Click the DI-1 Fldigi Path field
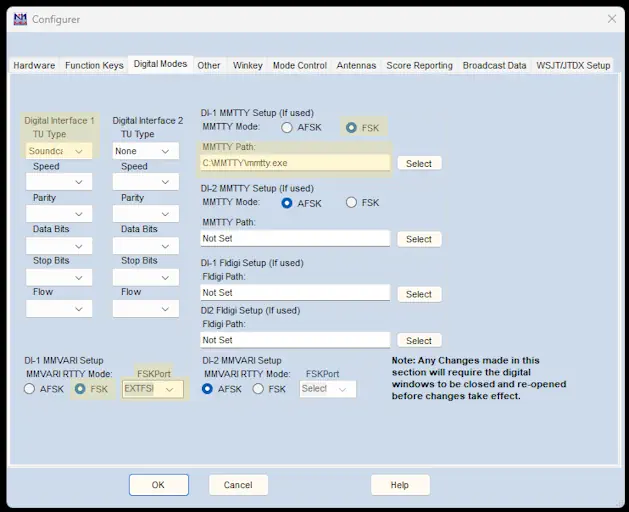This screenshot has height=512, width=629. click(294, 293)
